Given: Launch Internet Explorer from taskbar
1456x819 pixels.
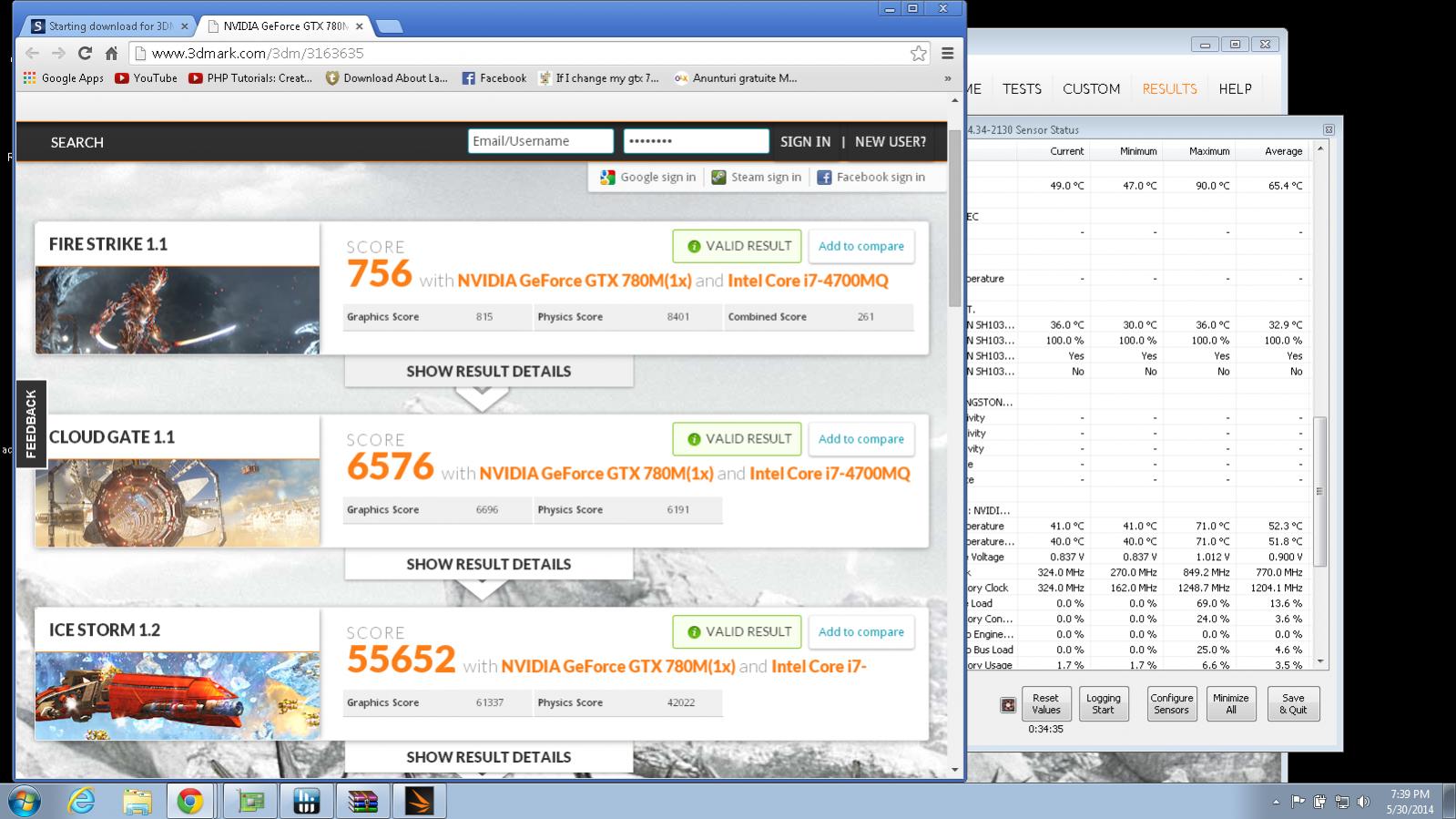Looking at the screenshot, I should tap(82, 801).
